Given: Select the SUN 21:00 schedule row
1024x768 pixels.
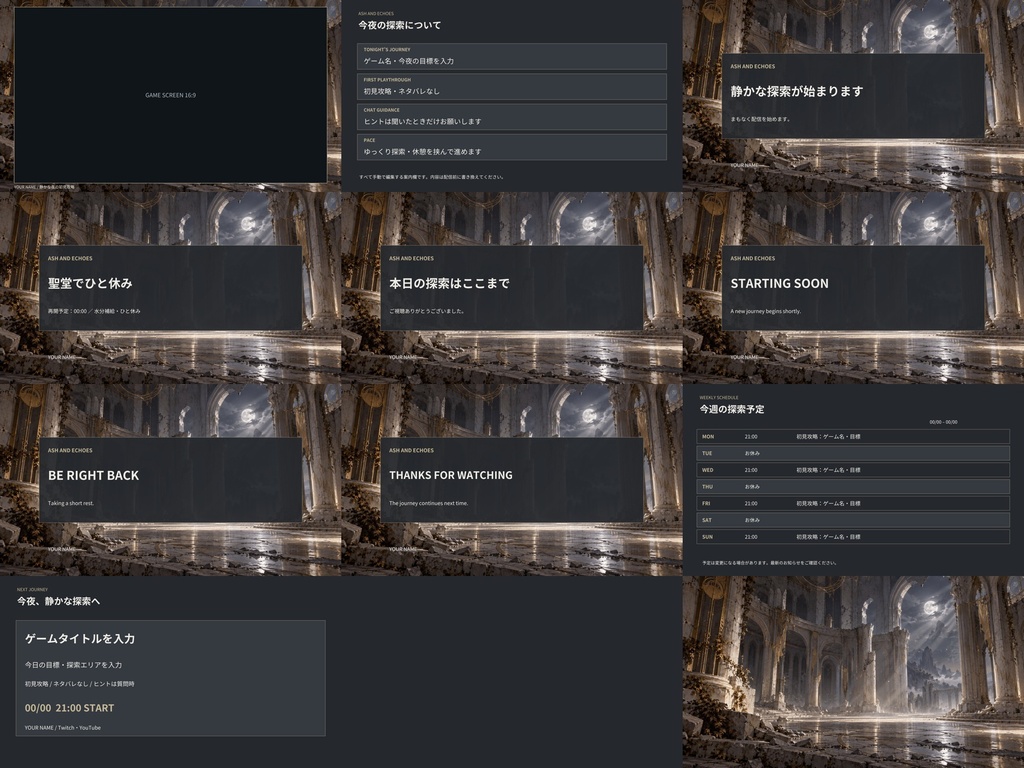Looking at the screenshot, I should point(853,537).
